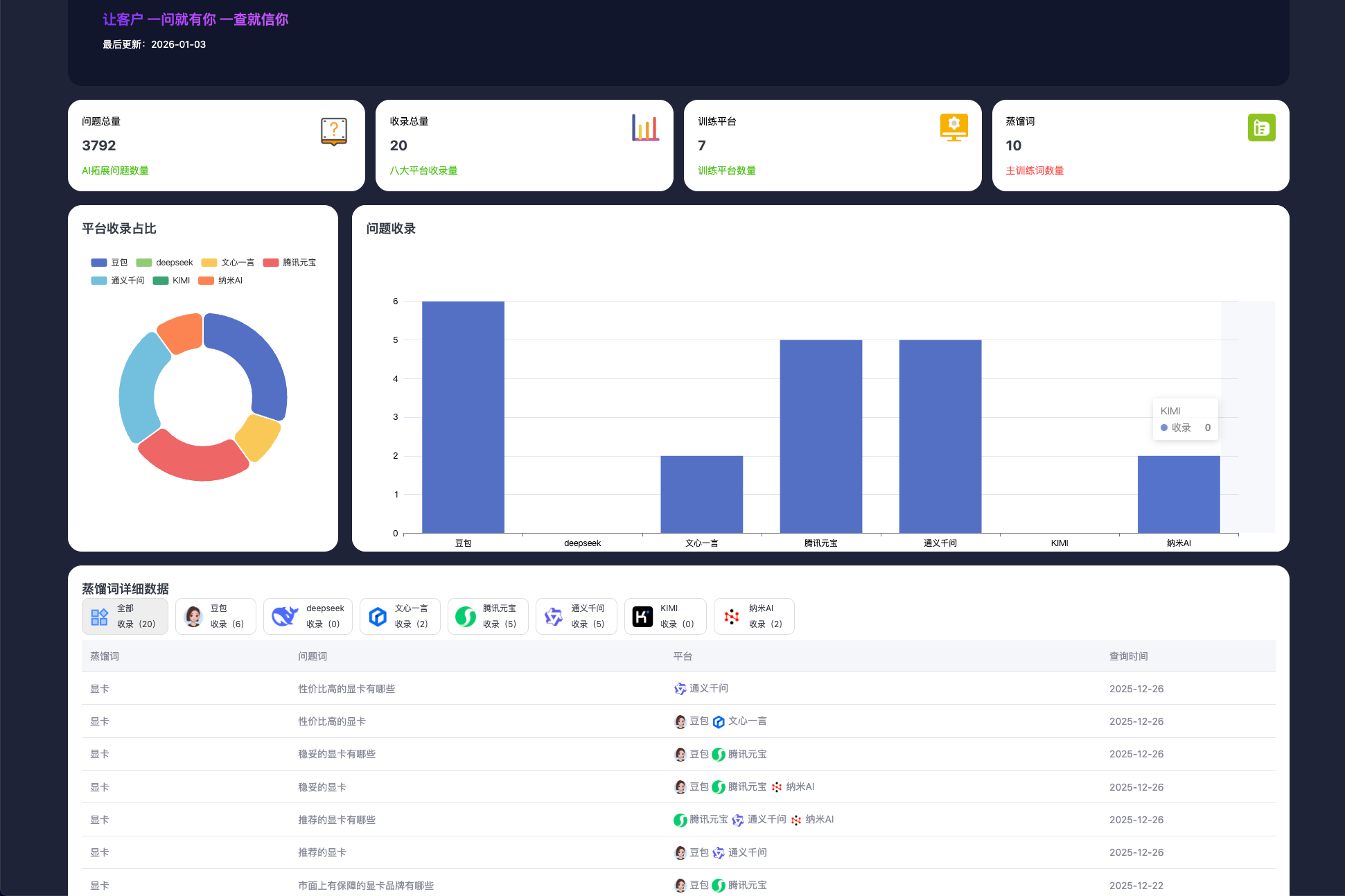Click the KIMI black K icon
The height and width of the screenshot is (896, 1345).
click(x=642, y=616)
